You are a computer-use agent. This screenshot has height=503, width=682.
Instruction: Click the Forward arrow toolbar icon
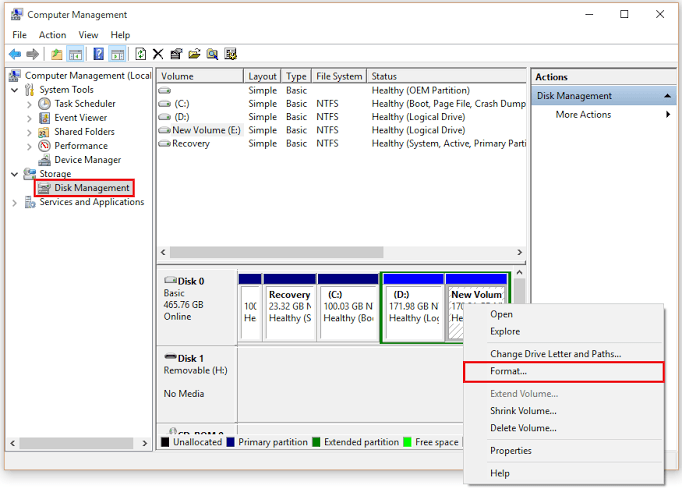pos(33,54)
